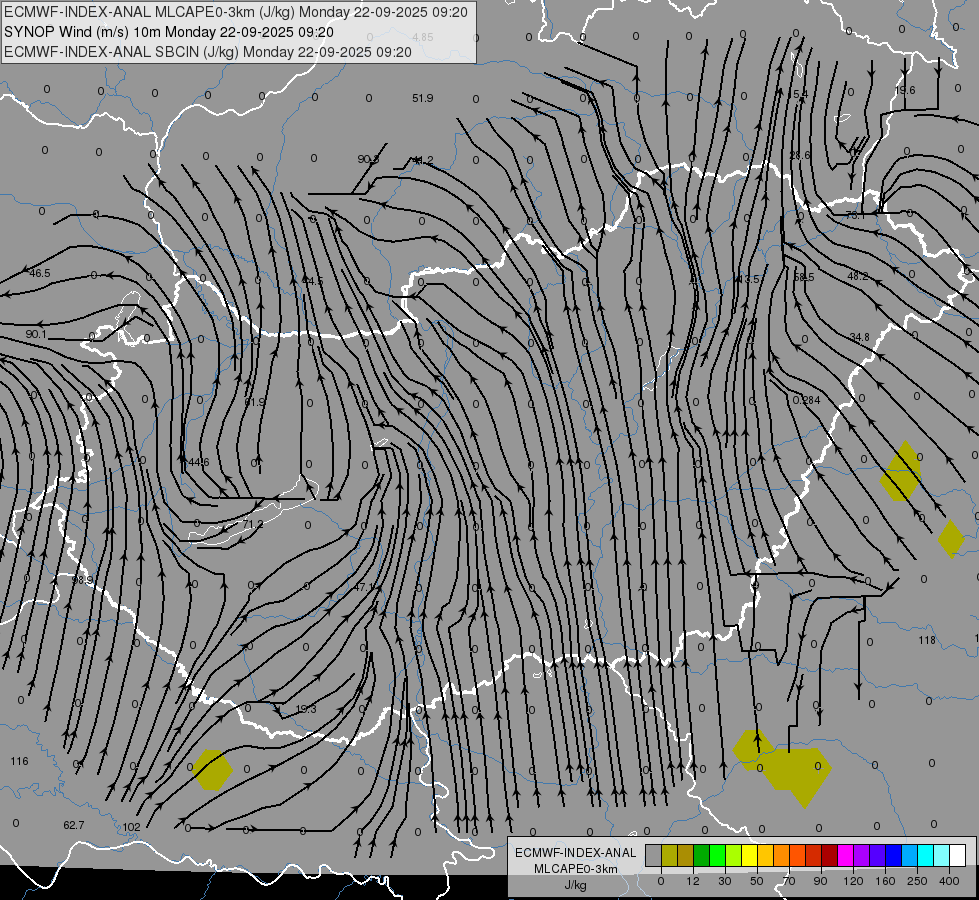Image resolution: width=979 pixels, height=900 pixels.
Task: Select the MLCAPE0-3km label in the legend
Action: [x=576, y=869]
